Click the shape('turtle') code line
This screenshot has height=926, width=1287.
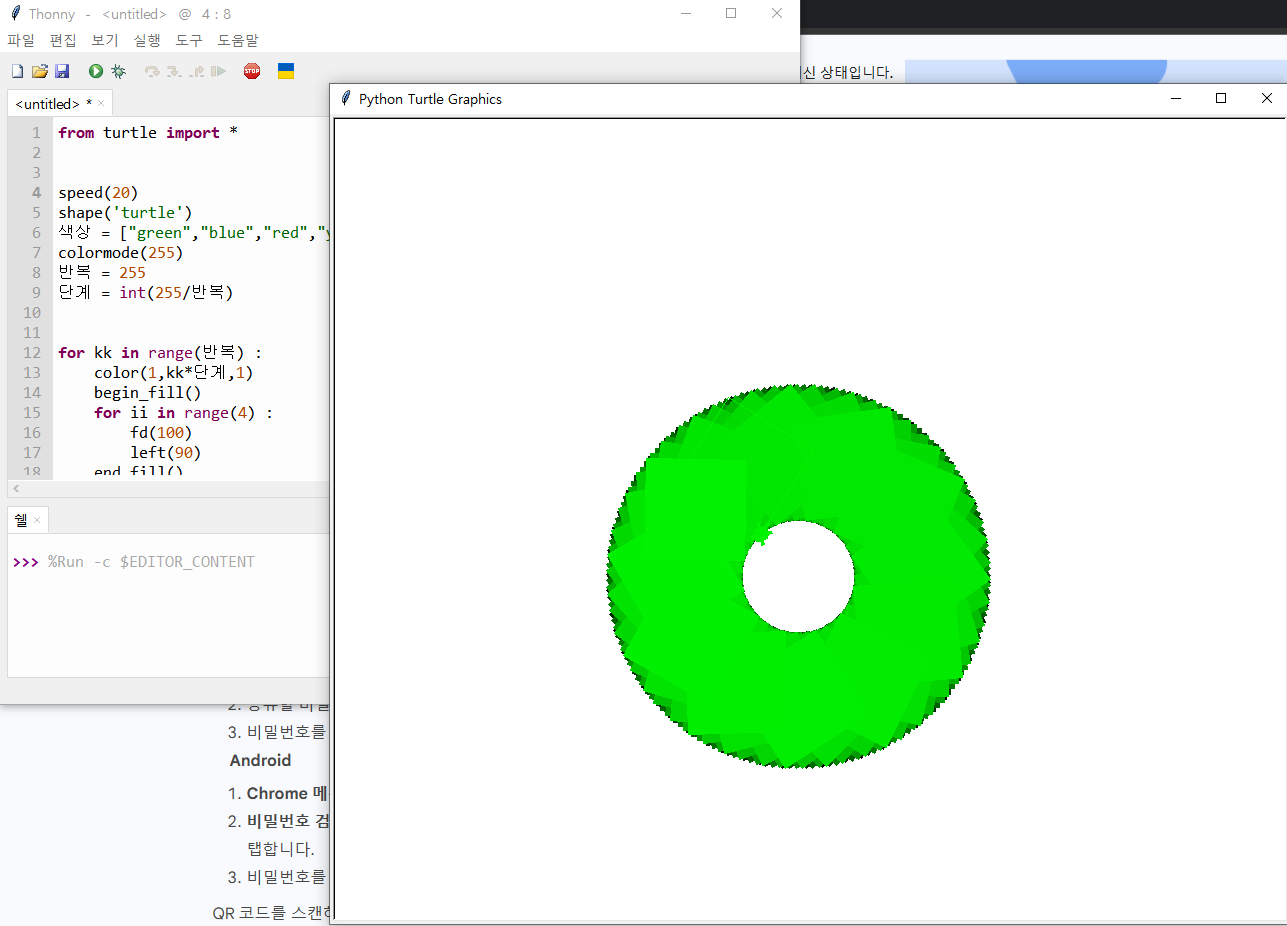[125, 212]
